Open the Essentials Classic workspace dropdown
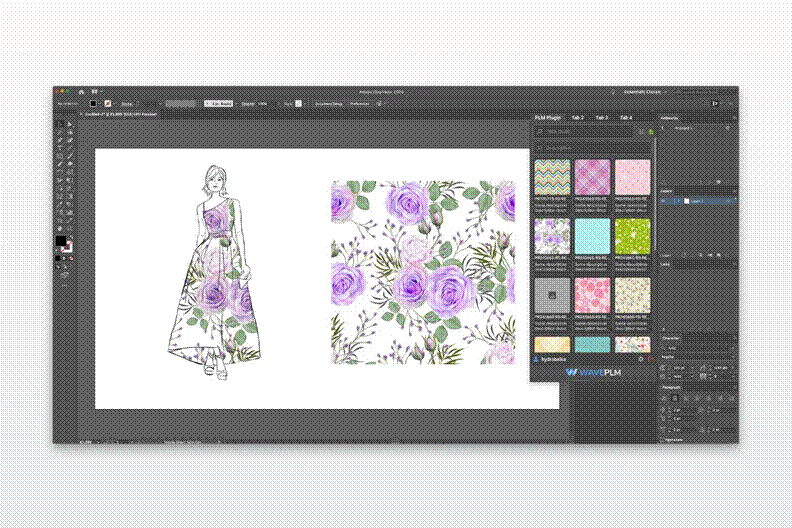The height and width of the screenshot is (528, 792). tap(645, 92)
